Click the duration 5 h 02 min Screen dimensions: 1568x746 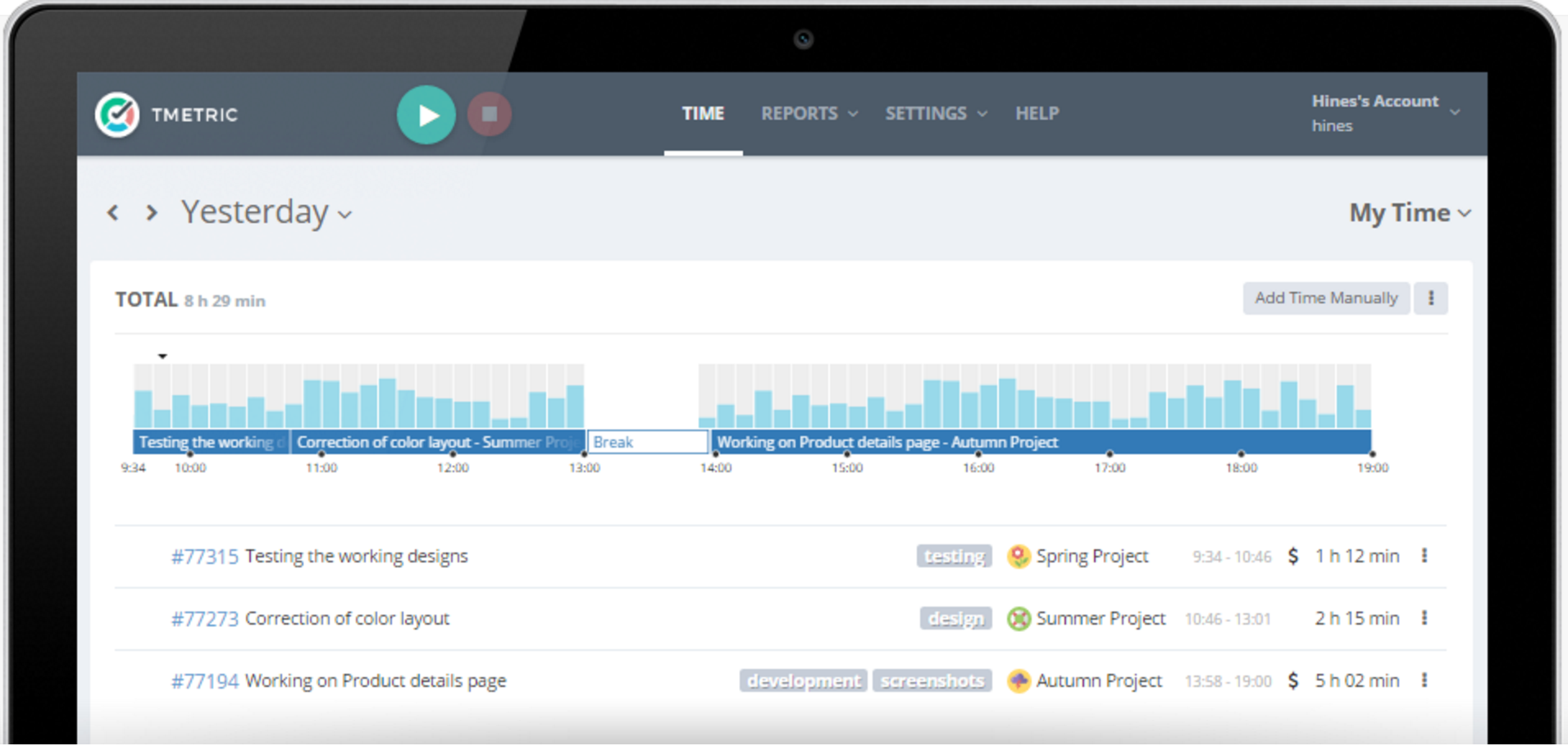(1357, 680)
